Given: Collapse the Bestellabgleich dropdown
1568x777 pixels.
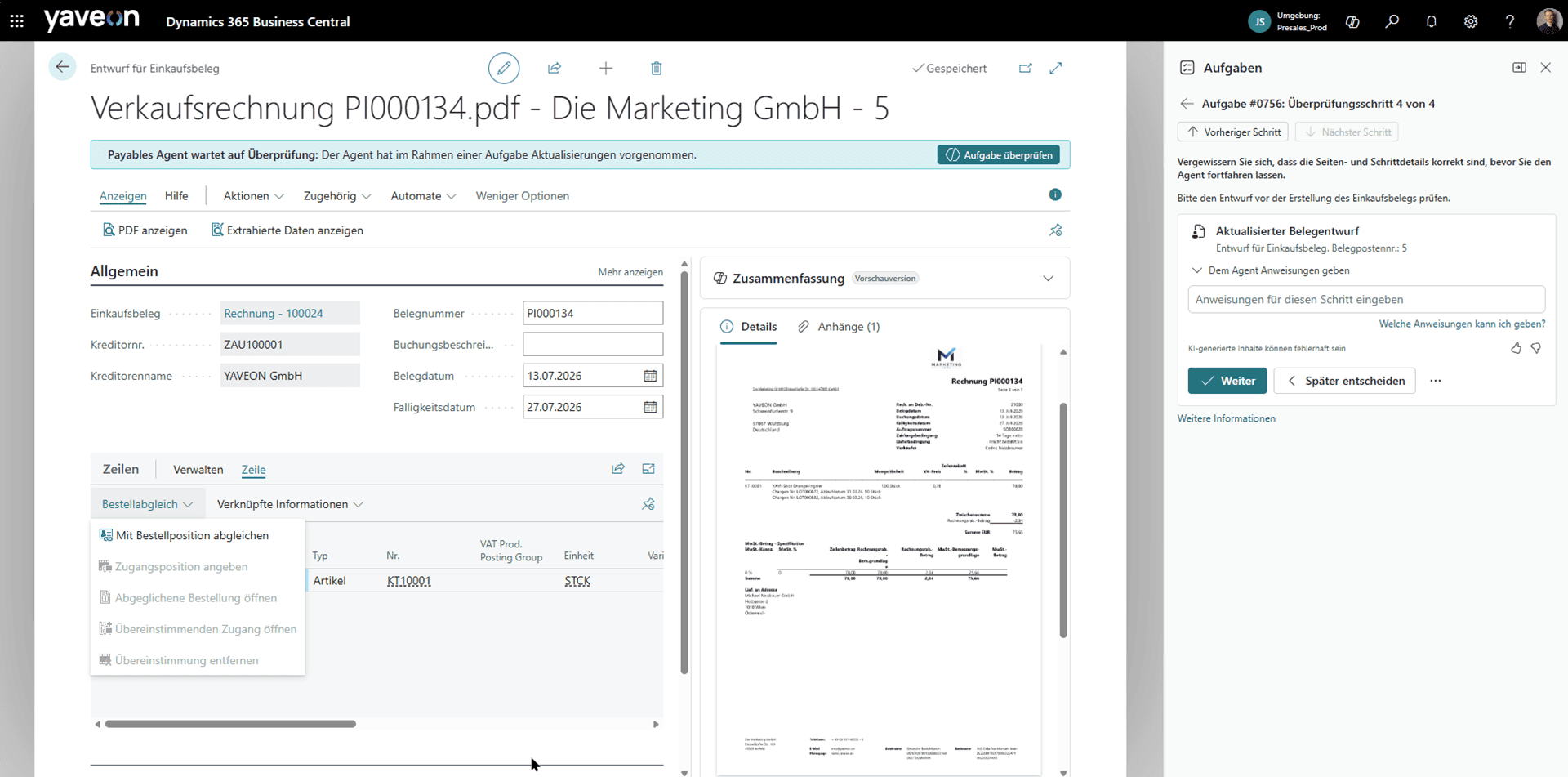Looking at the screenshot, I should 147,504.
